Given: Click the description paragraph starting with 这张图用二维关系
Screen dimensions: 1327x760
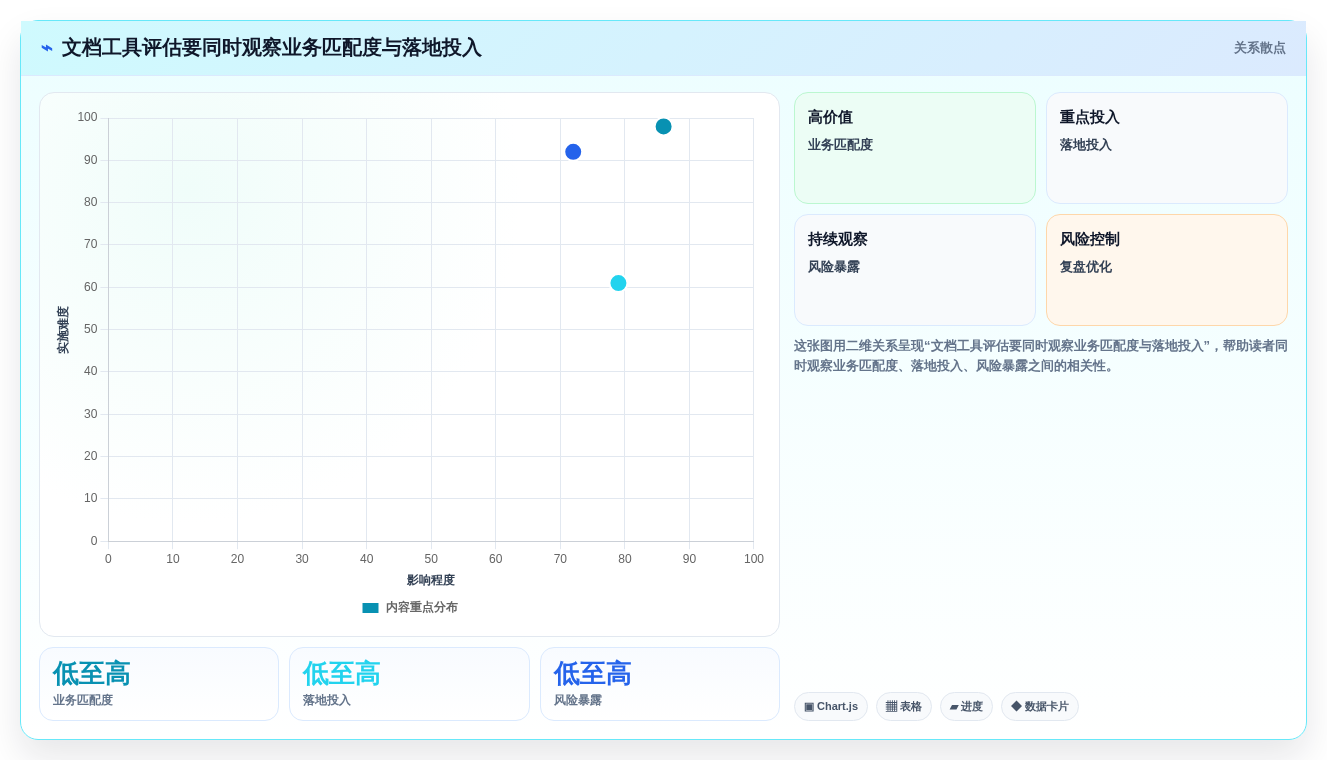Looking at the screenshot, I should coord(1041,356).
